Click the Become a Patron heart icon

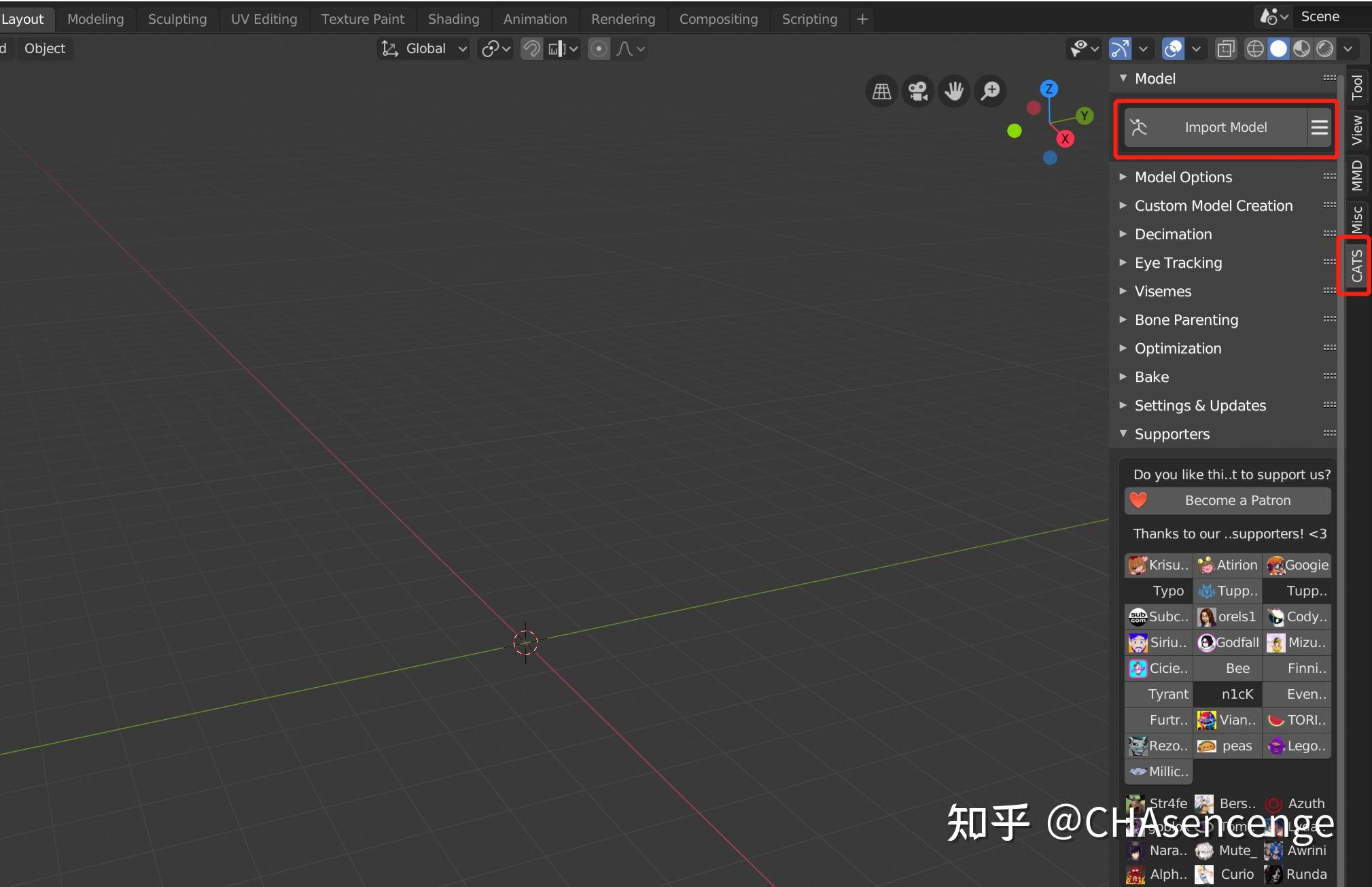coord(1138,500)
